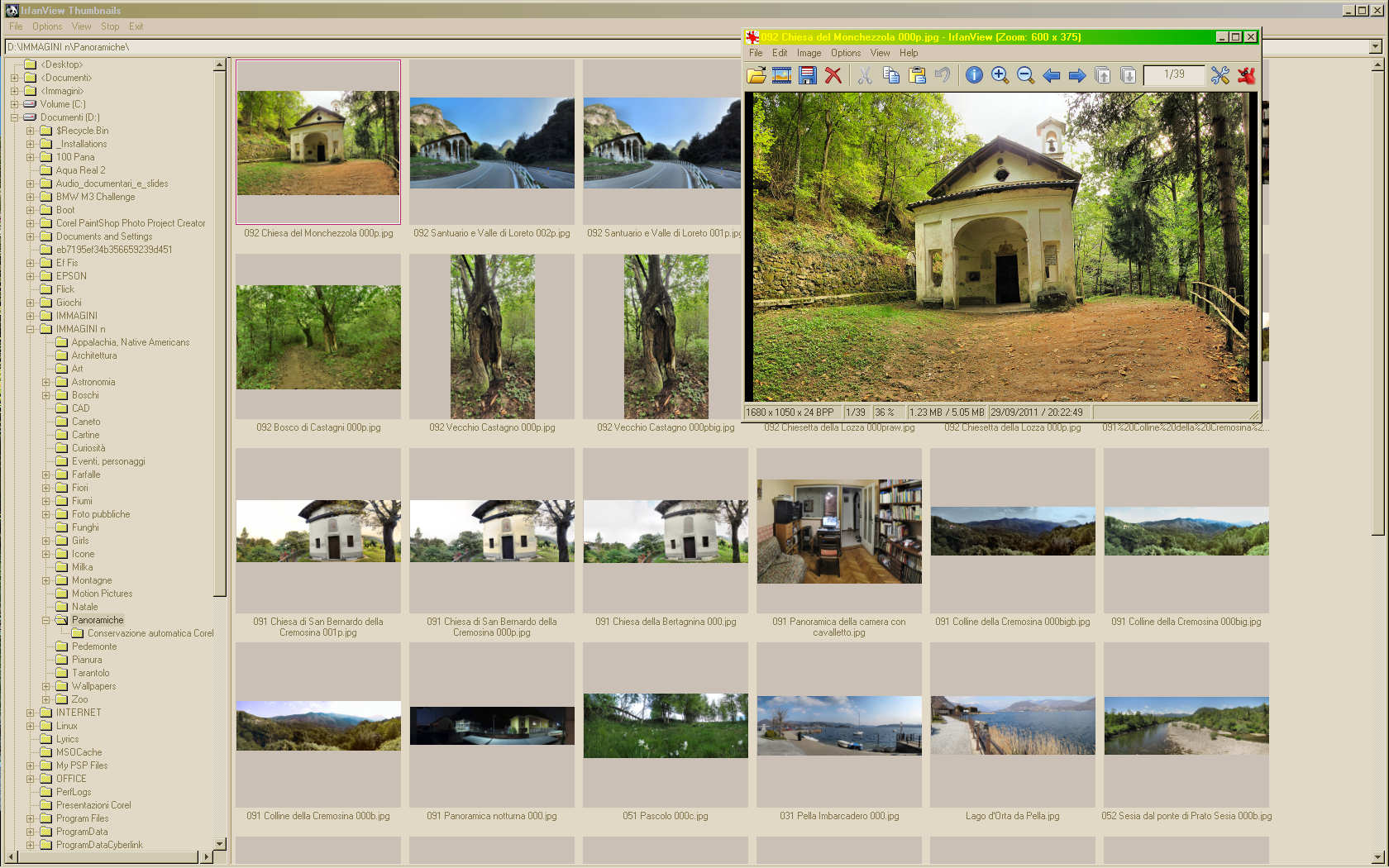This screenshot has height=868, width=1389.
Task: Click the next page icon
Action: 1128,75
